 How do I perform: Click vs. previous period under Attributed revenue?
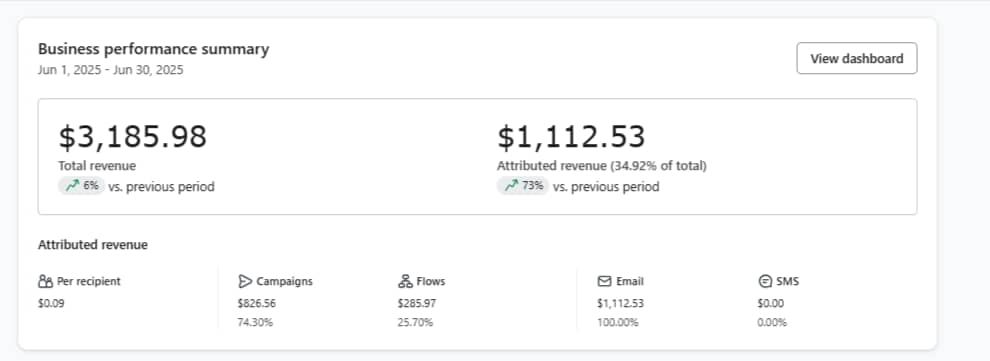(x=606, y=187)
